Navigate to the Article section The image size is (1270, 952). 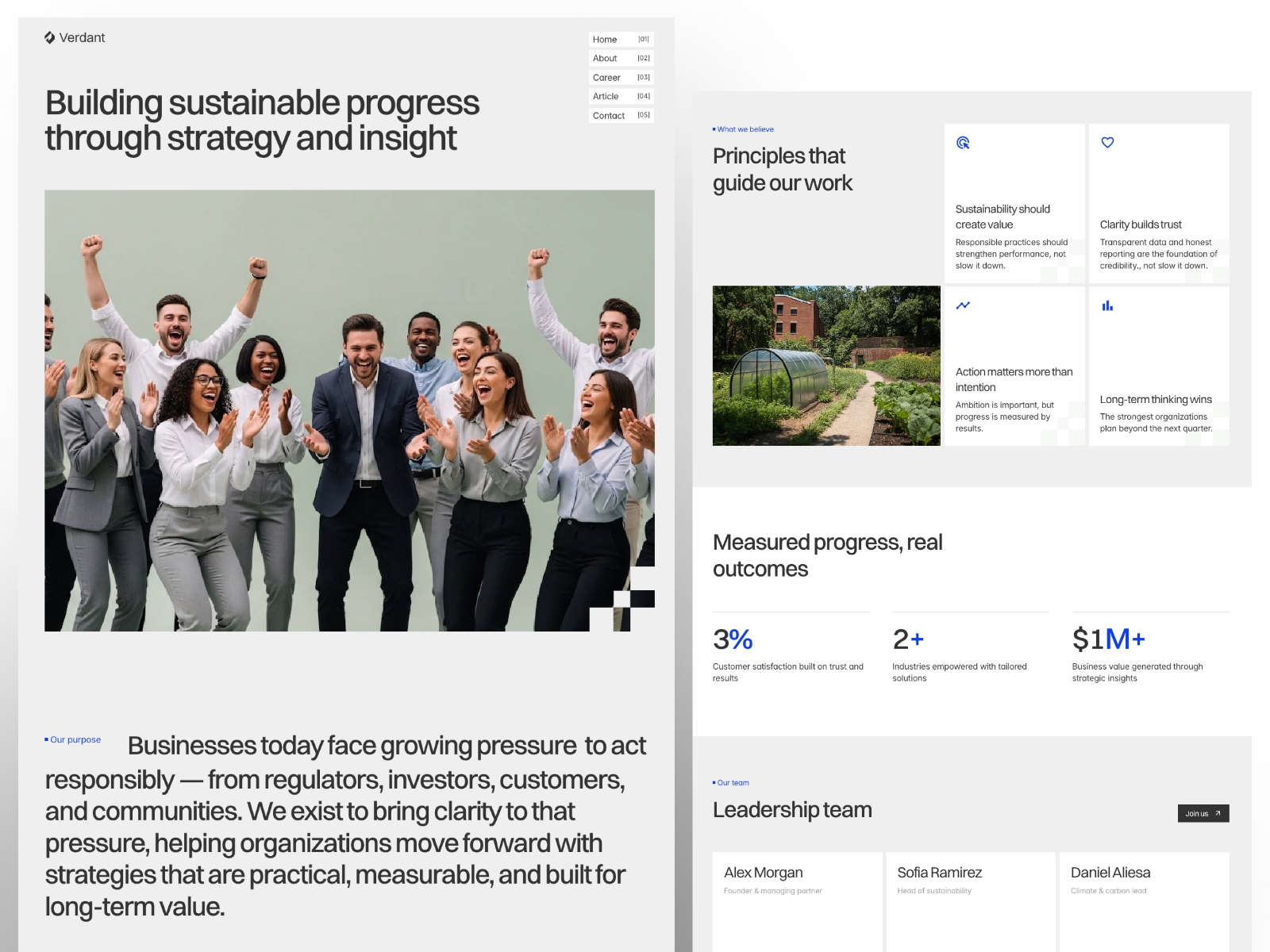coord(606,96)
